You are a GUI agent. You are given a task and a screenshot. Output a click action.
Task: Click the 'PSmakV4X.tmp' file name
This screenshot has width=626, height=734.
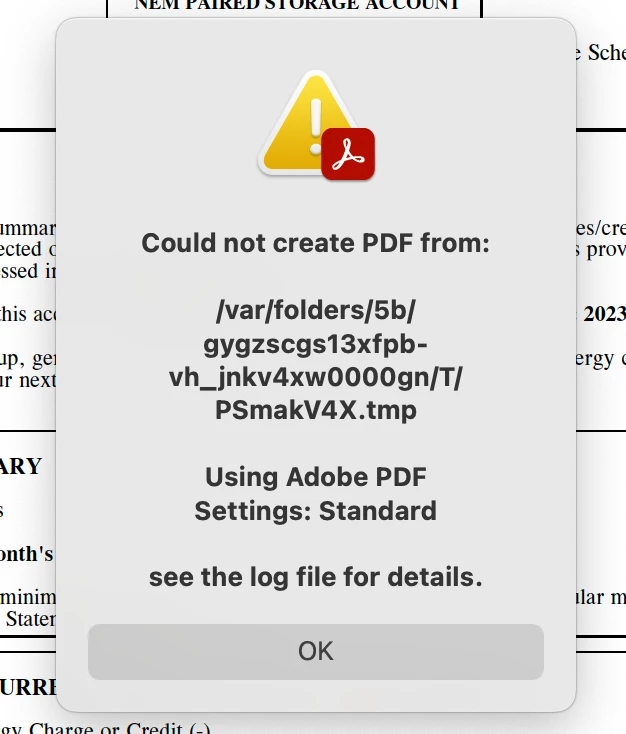click(316, 410)
